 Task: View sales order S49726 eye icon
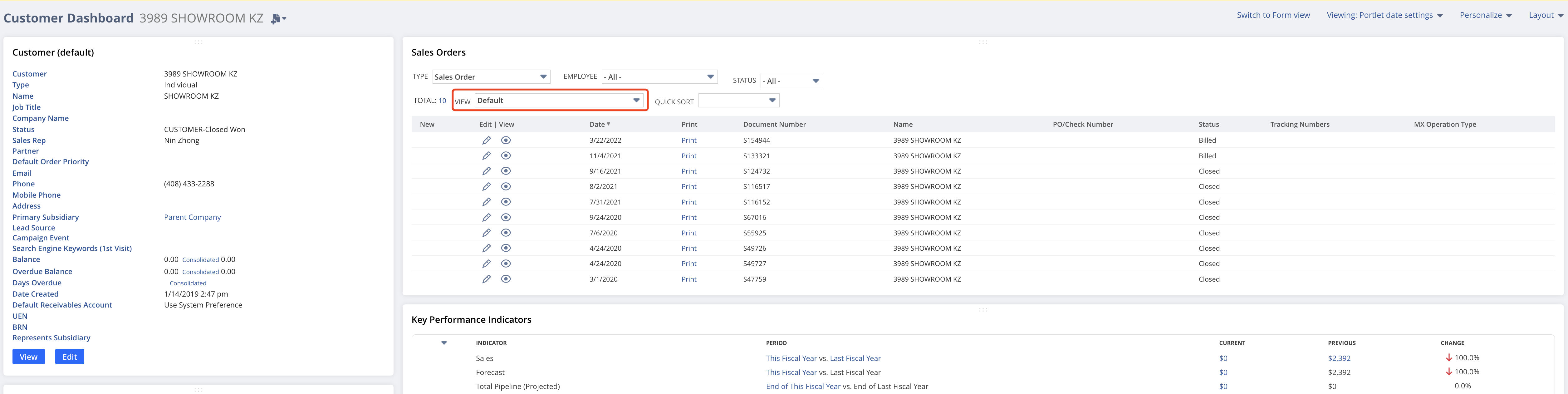point(506,249)
